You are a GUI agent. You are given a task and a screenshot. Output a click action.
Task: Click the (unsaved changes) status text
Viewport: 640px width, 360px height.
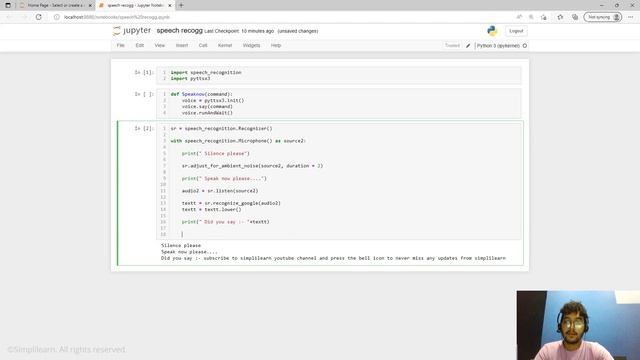point(298,31)
